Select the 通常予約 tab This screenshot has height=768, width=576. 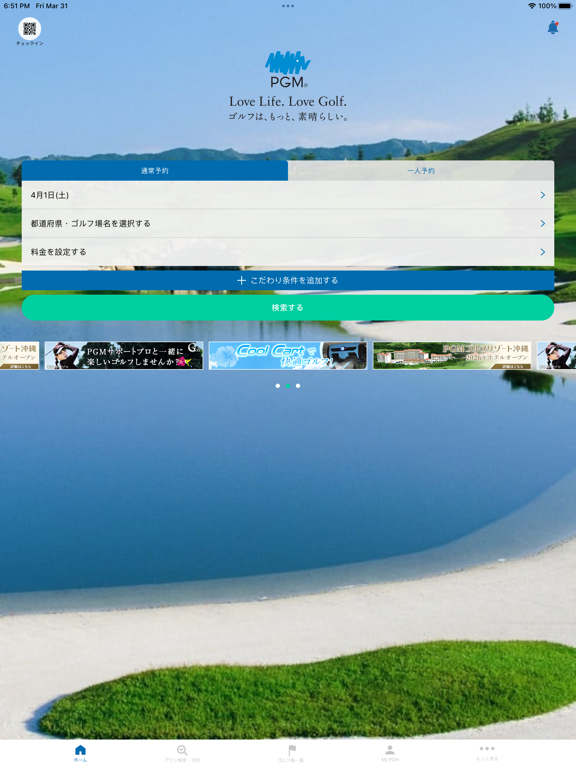pyautogui.click(x=155, y=170)
